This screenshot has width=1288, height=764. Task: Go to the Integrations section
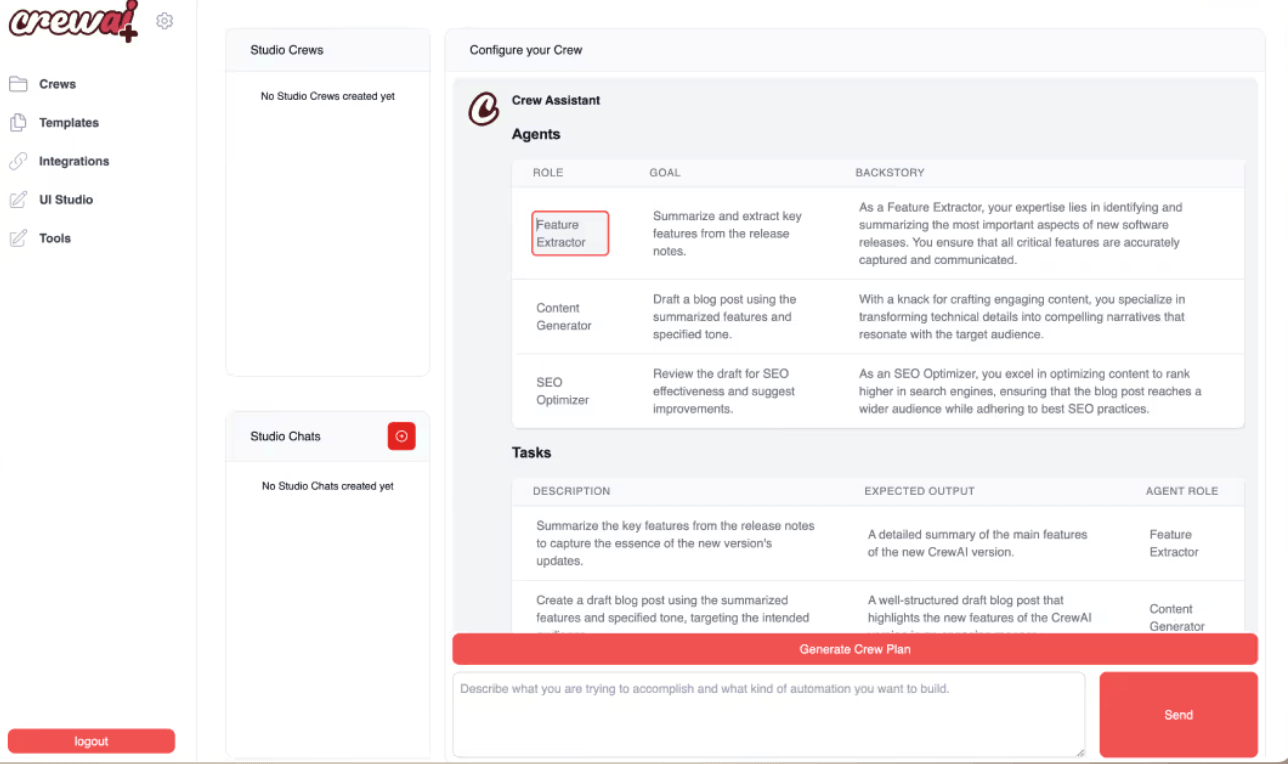point(74,161)
